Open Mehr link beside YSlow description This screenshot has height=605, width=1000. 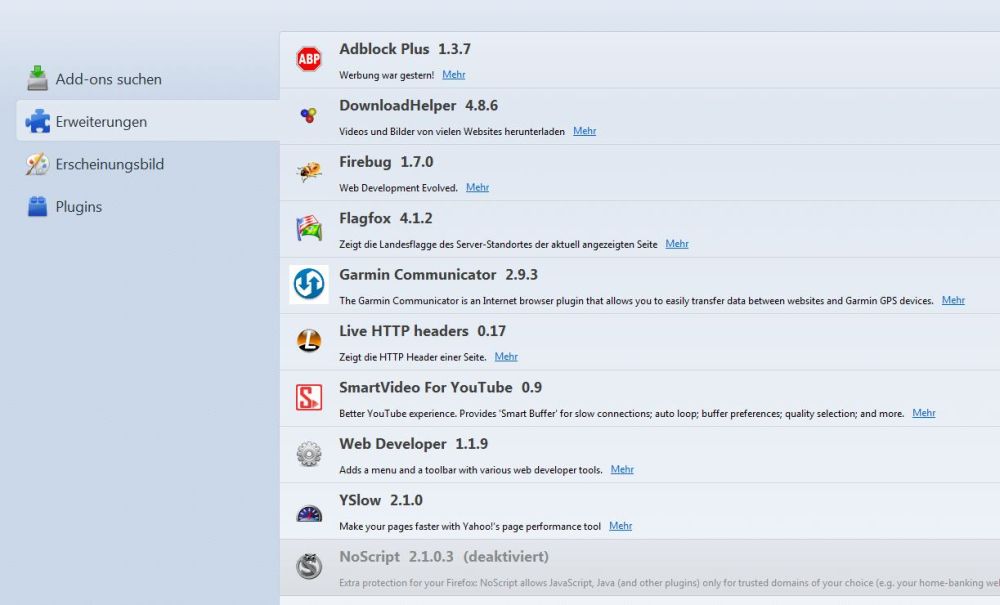(x=620, y=526)
